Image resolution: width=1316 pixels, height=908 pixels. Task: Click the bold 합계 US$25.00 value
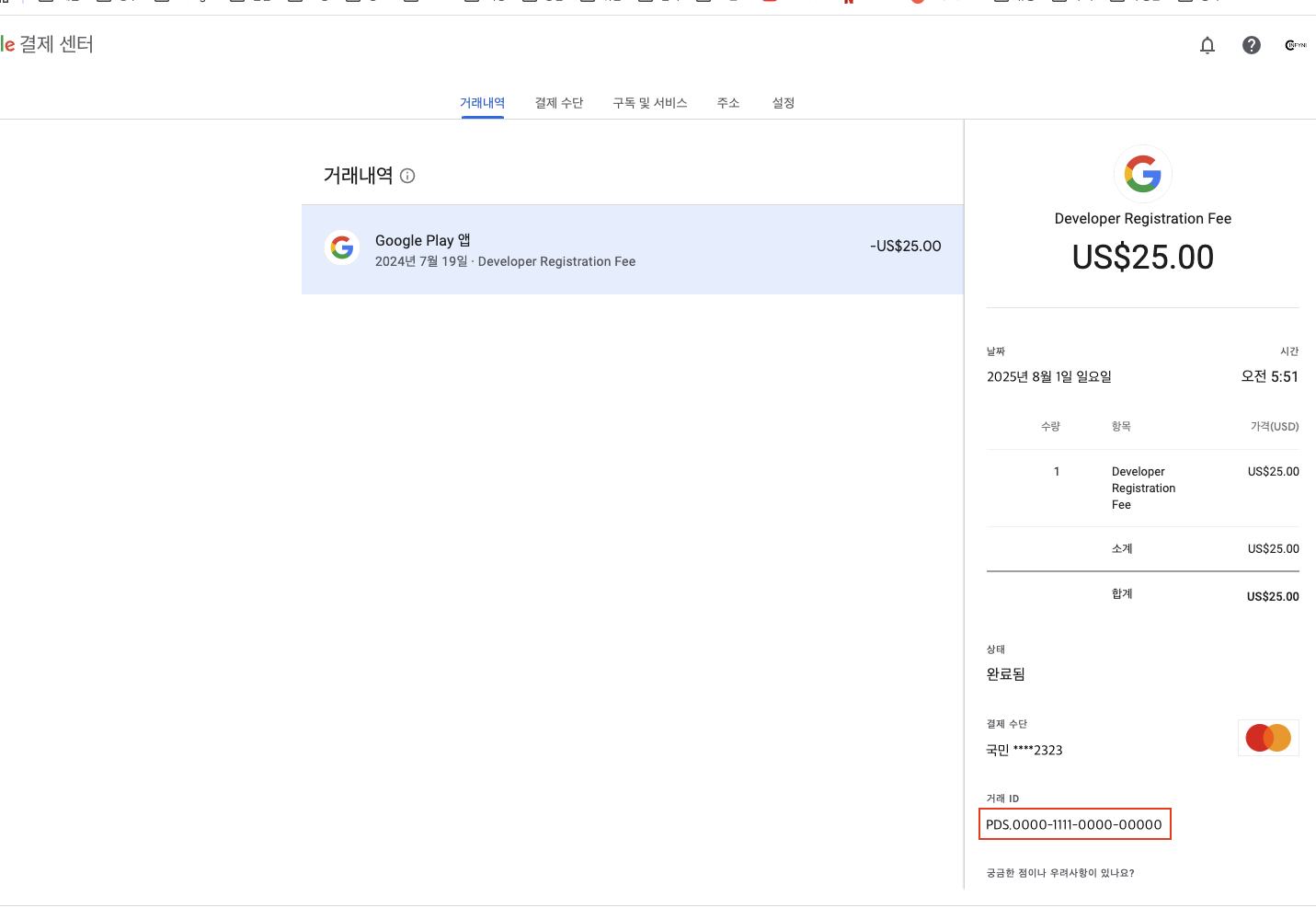1273,597
